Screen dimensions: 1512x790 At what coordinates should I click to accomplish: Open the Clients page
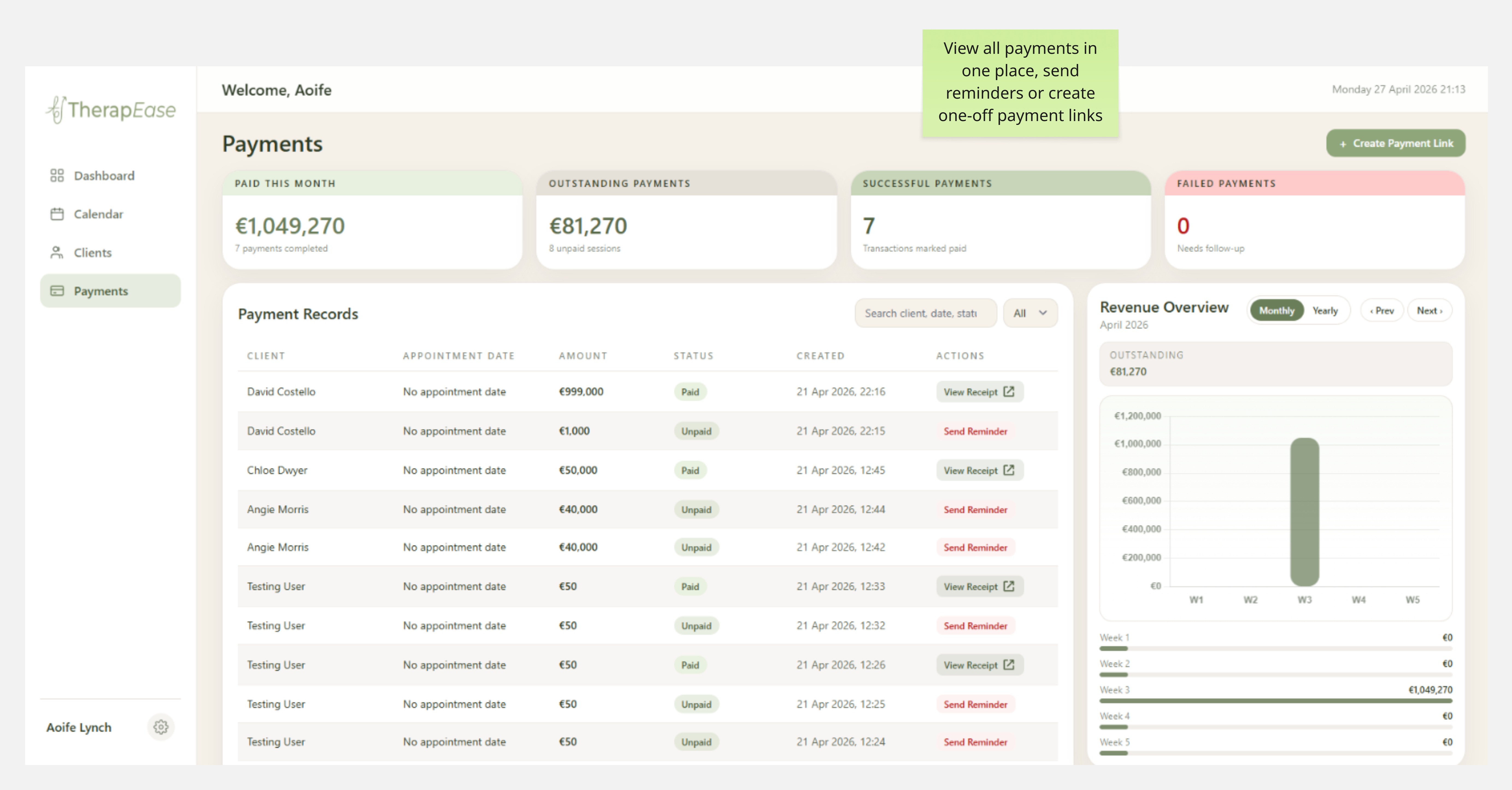tap(110, 252)
